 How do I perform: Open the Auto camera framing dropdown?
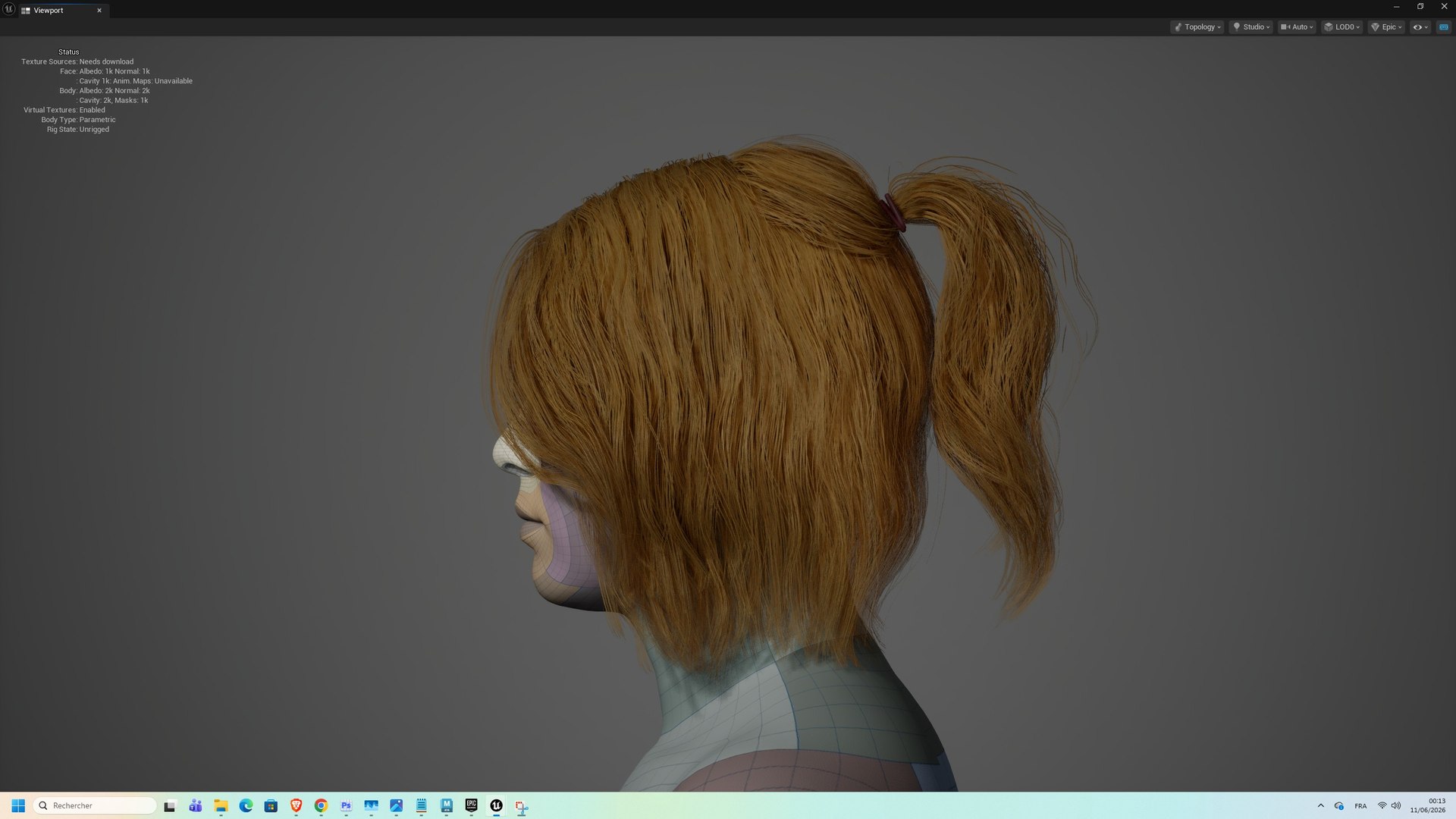click(1296, 27)
